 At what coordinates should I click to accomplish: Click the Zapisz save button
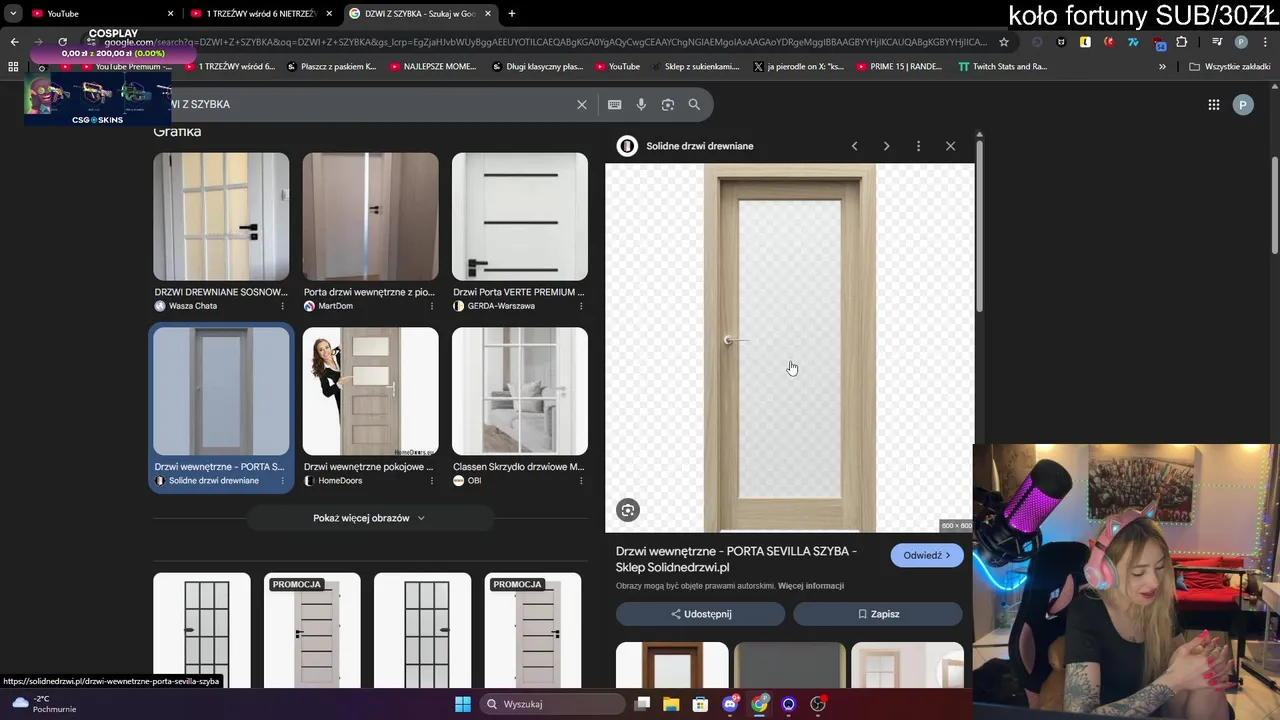pos(878,614)
